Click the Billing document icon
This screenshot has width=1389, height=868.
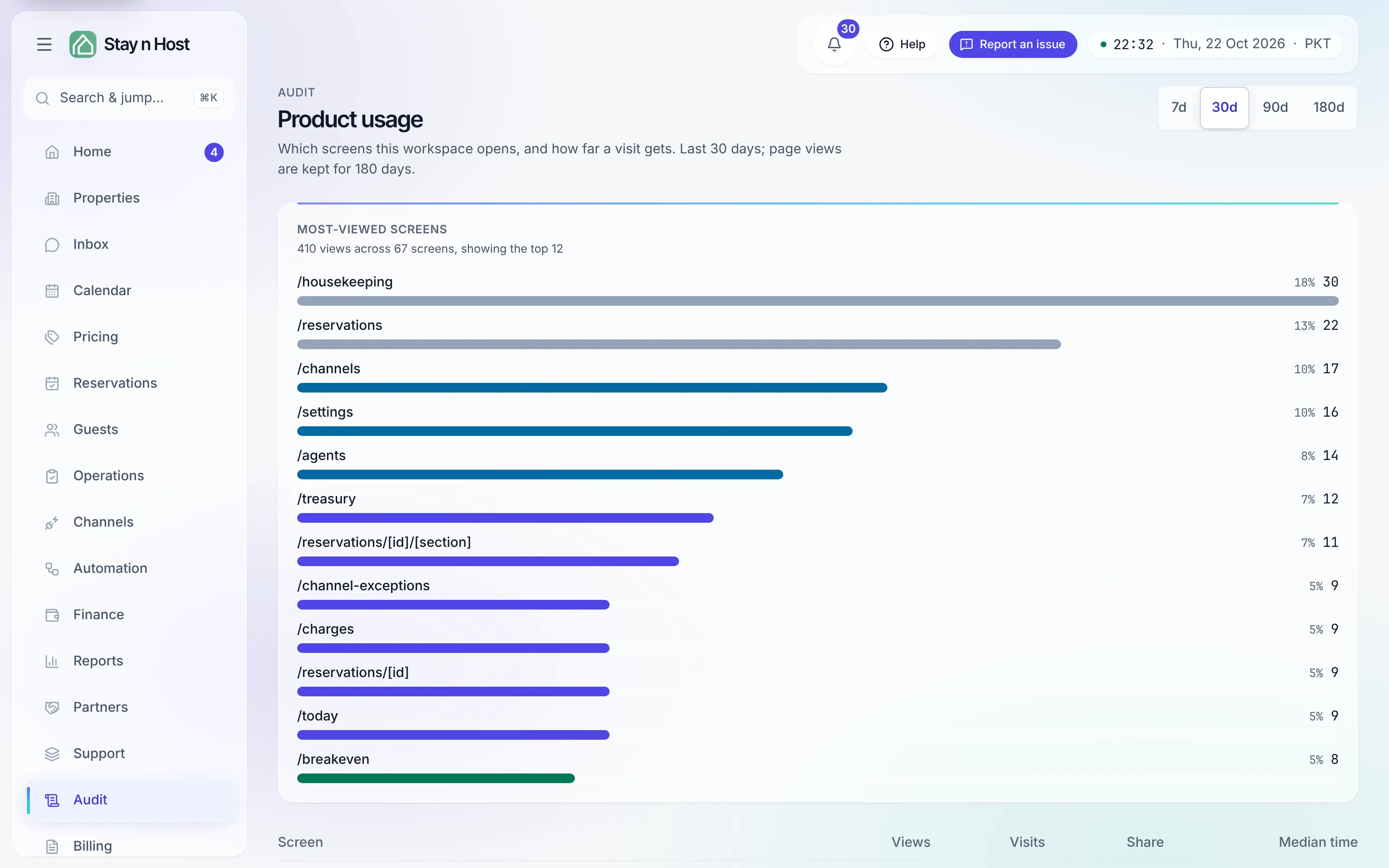click(52, 846)
